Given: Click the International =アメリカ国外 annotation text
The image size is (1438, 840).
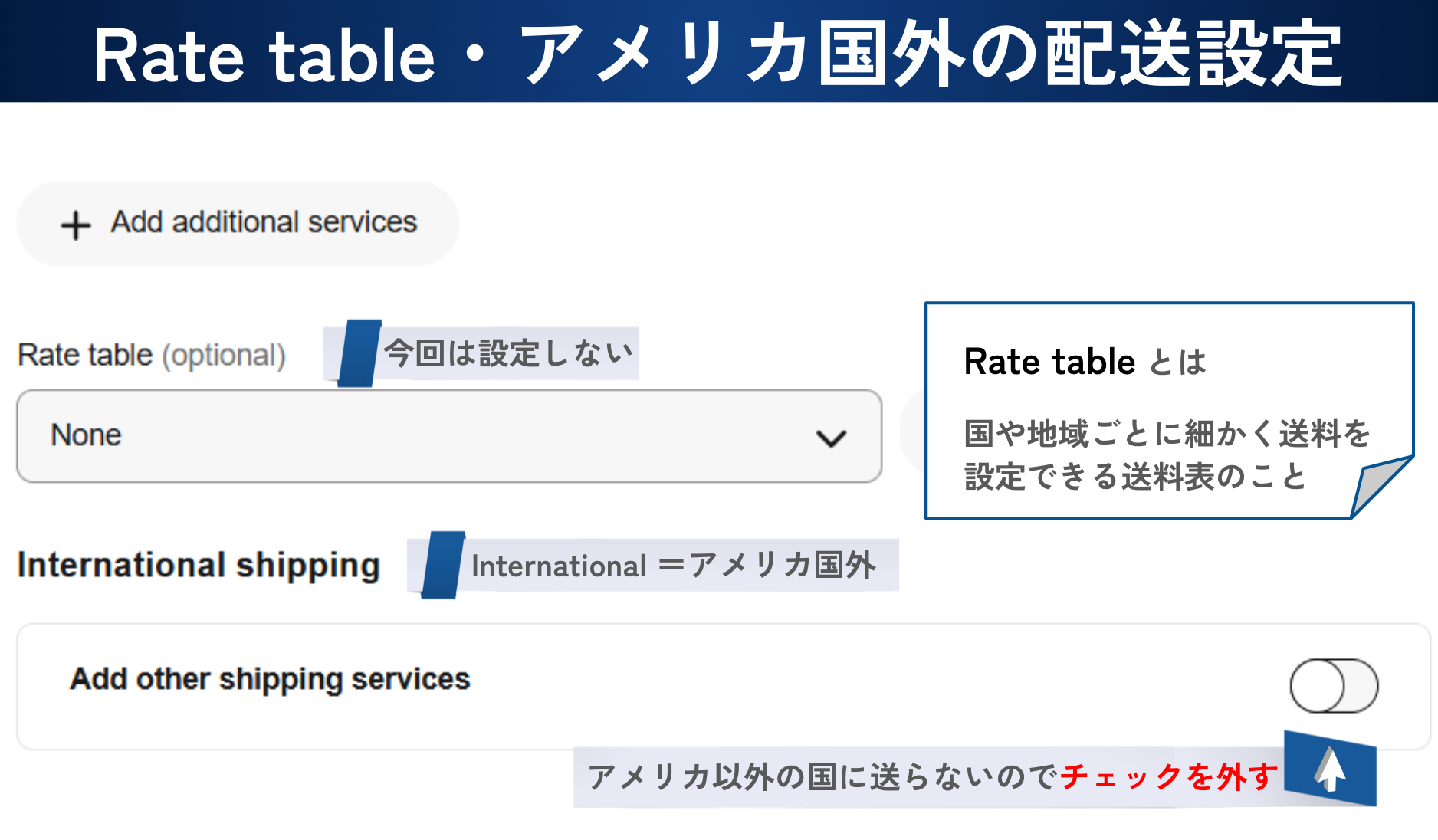Looking at the screenshot, I should (x=673, y=566).
